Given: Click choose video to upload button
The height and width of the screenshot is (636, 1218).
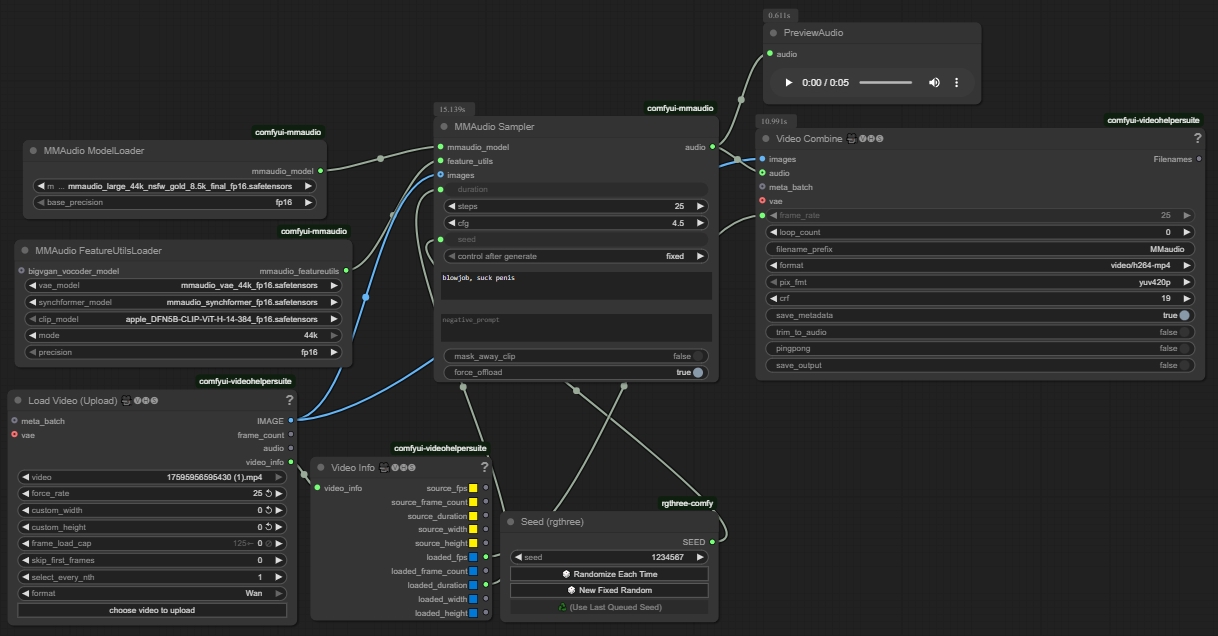Looking at the screenshot, I should [x=152, y=610].
